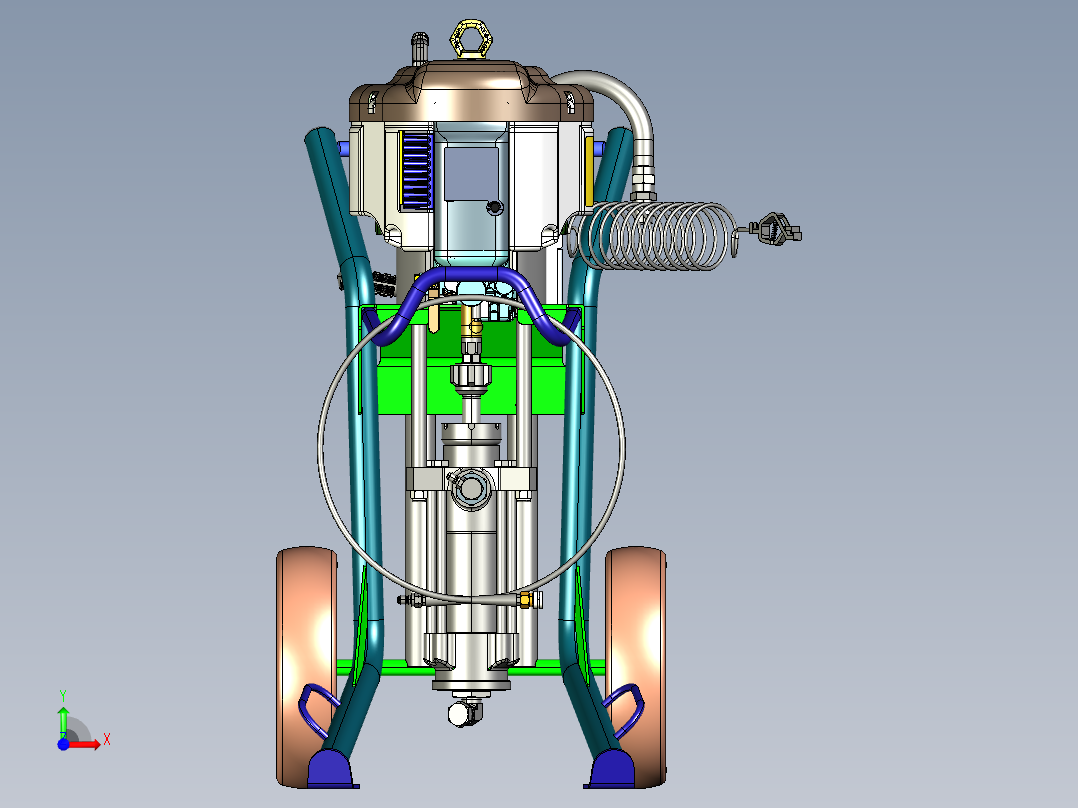Select the small exhaust stub beside the eye bolt
The height and width of the screenshot is (808, 1078).
tap(419, 48)
